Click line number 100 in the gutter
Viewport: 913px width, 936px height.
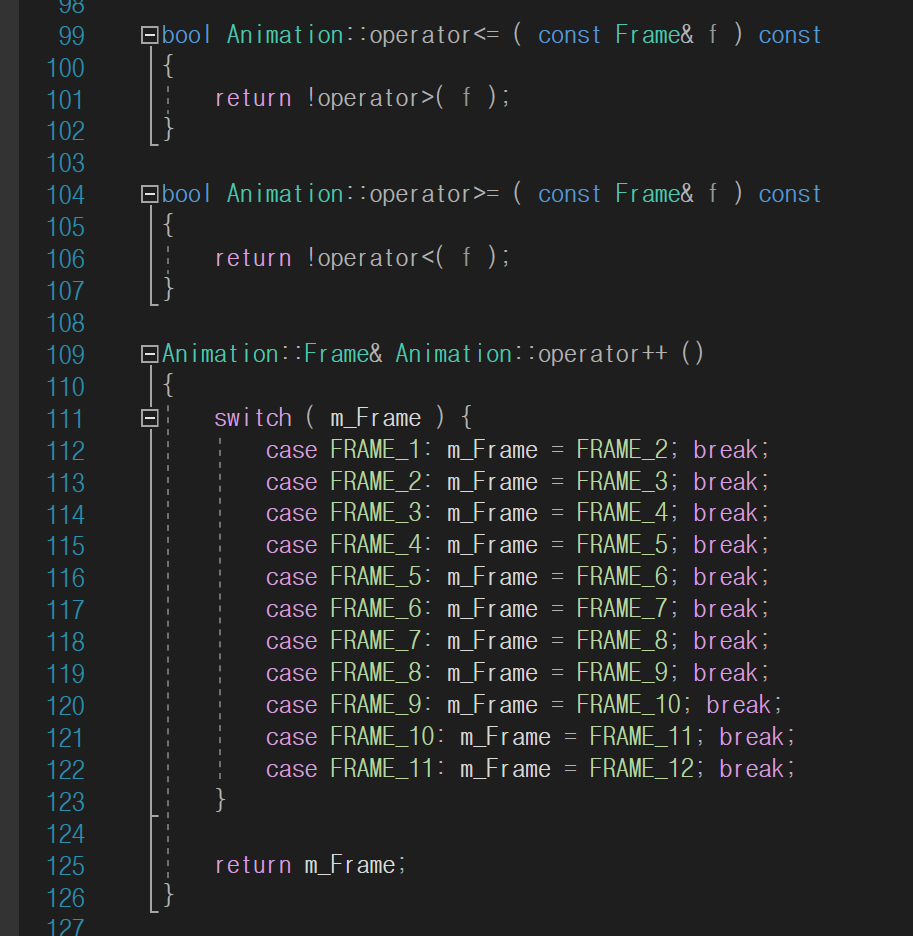(65, 68)
